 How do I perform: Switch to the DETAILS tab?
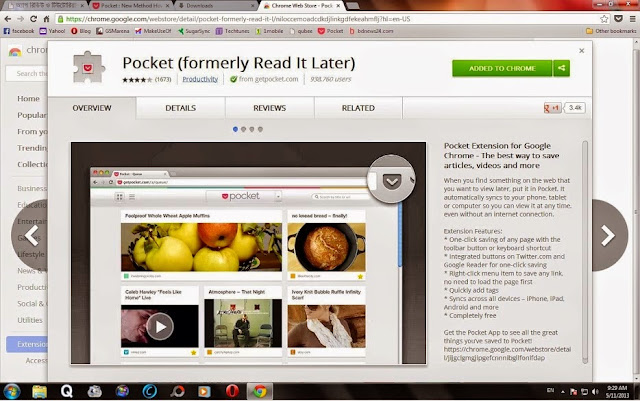point(180,108)
